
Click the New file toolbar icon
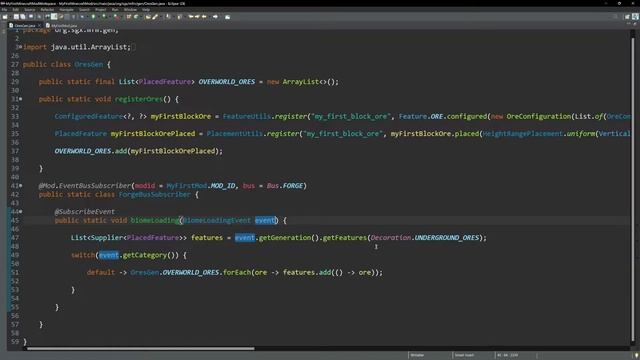tap(5, 17)
